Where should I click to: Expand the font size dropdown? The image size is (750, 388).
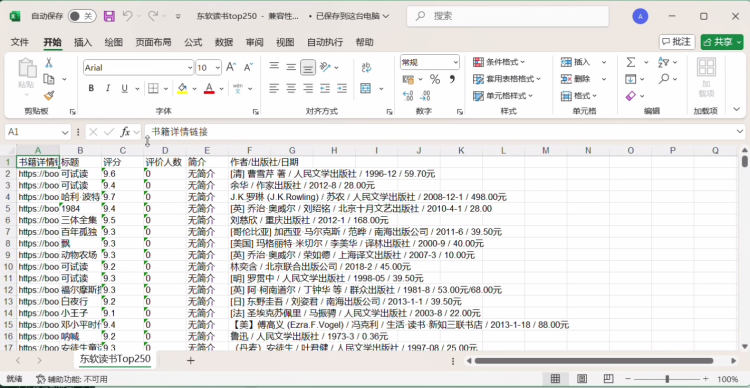tap(217, 68)
